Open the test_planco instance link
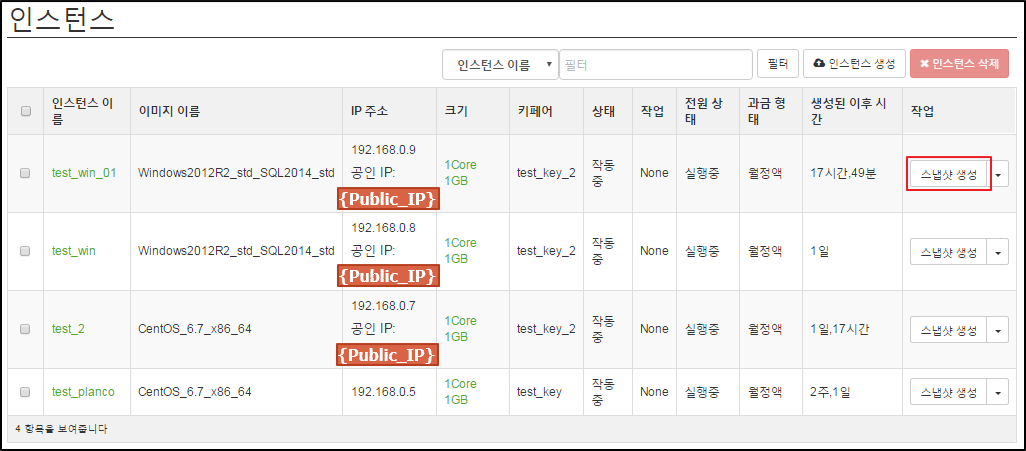The image size is (1026, 451). click(x=83, y=391)
